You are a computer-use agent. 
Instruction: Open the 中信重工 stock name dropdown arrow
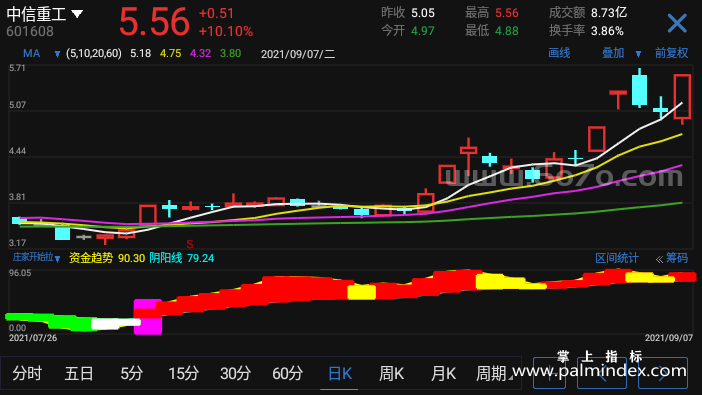tap(77, 14)
